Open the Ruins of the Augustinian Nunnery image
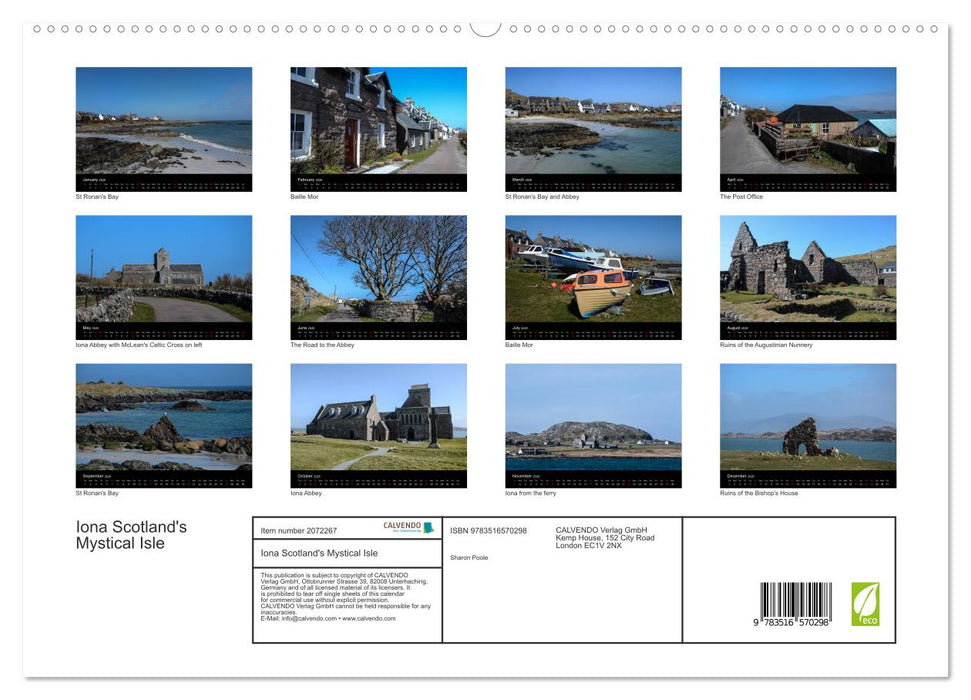The height and width of the screenshot is (700, 971). [x=807, y=270]
